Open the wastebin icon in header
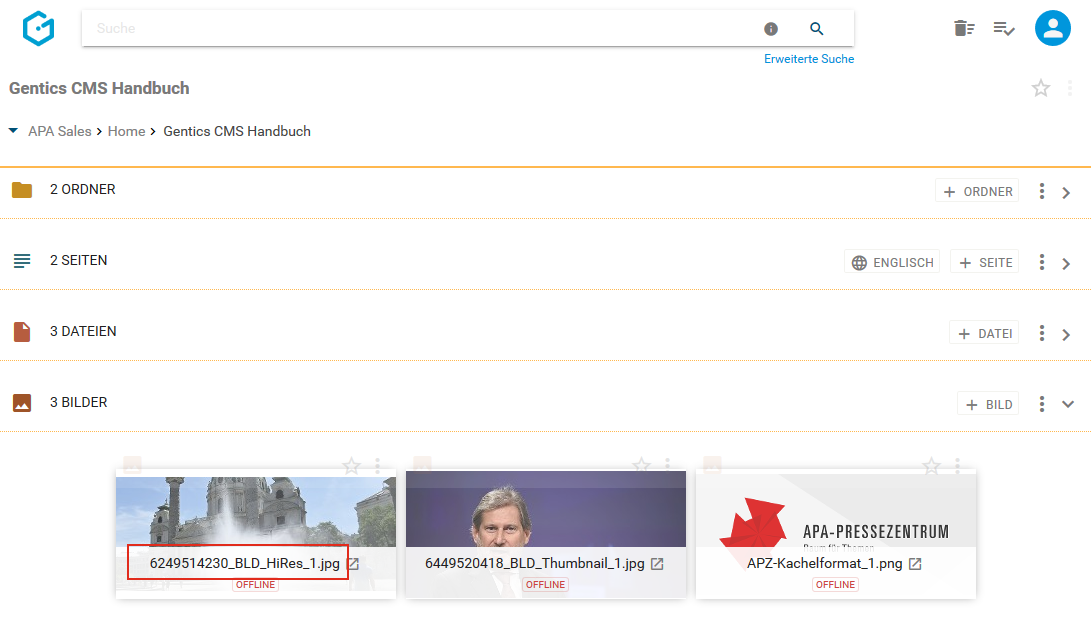The image size is (1091, 623). coord(963,28)
